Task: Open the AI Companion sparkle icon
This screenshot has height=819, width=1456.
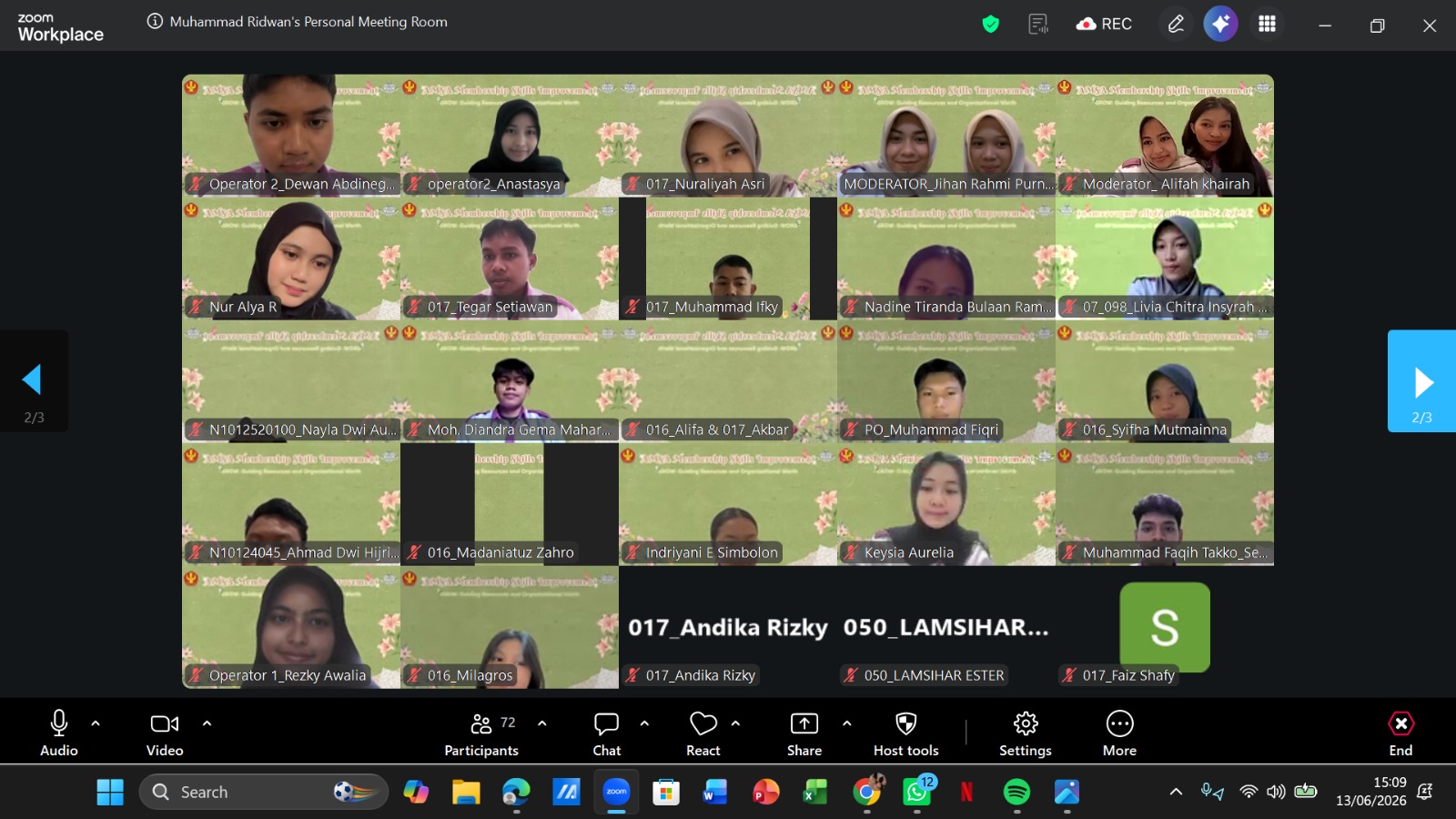Action: pos(1220,24)
